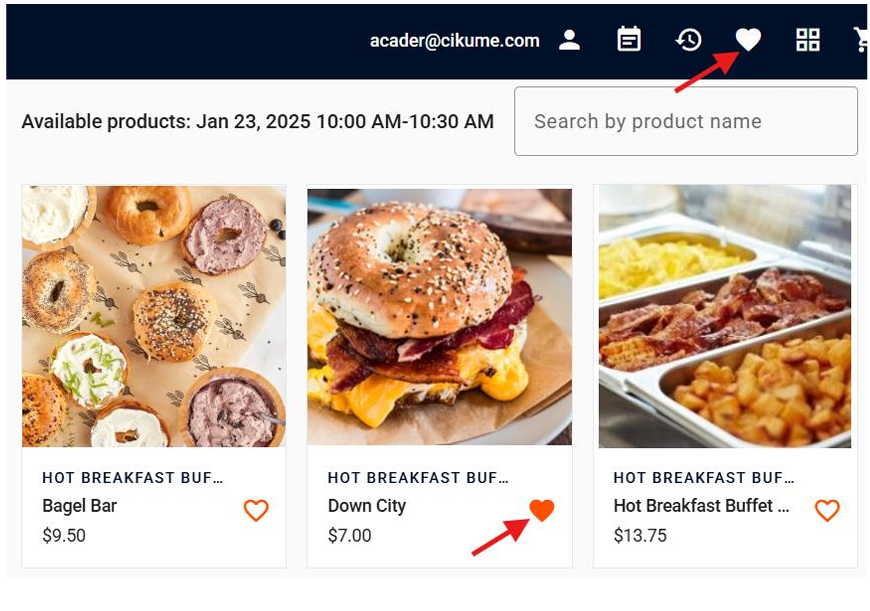Unfavorite the Down City product
The image size is (870, 611).
point(542,511)
